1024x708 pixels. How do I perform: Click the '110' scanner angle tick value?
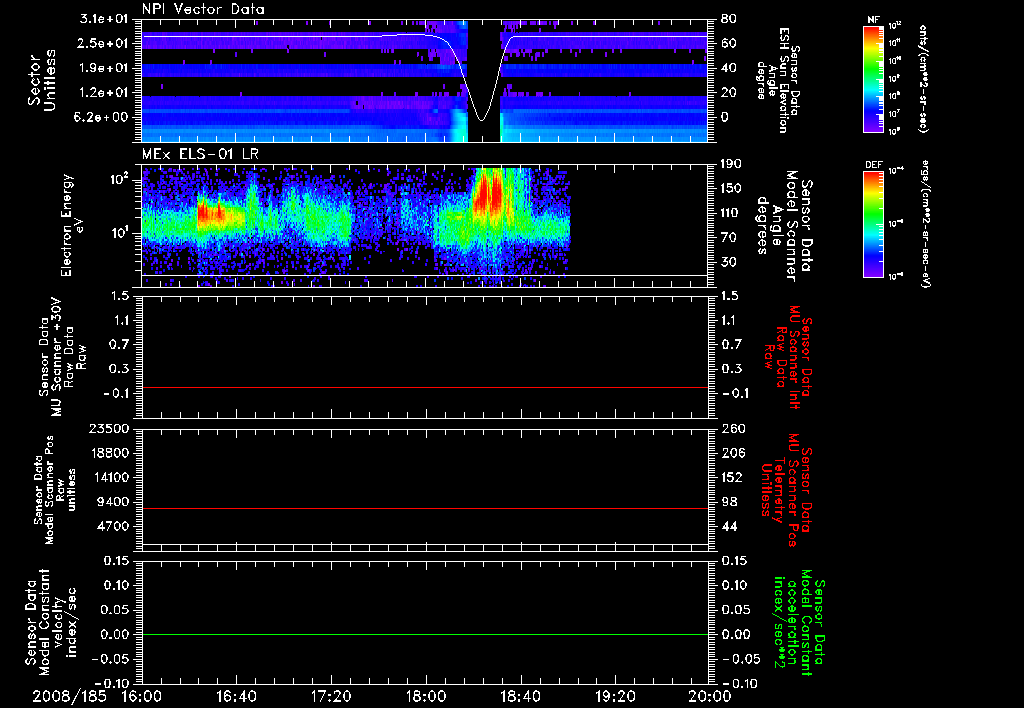[732, 213]
